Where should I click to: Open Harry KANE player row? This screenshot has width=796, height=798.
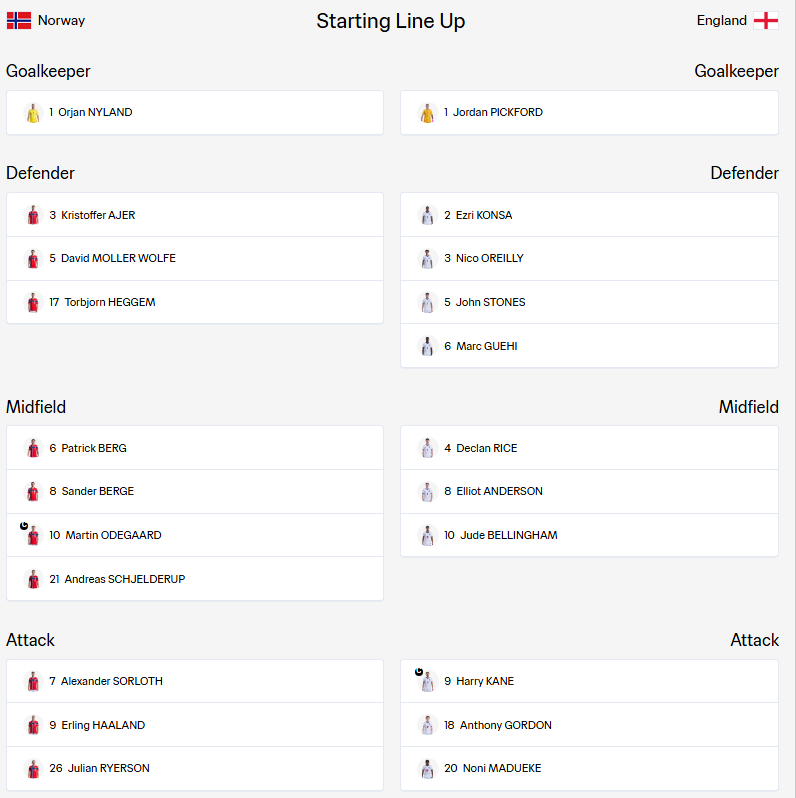589,681
